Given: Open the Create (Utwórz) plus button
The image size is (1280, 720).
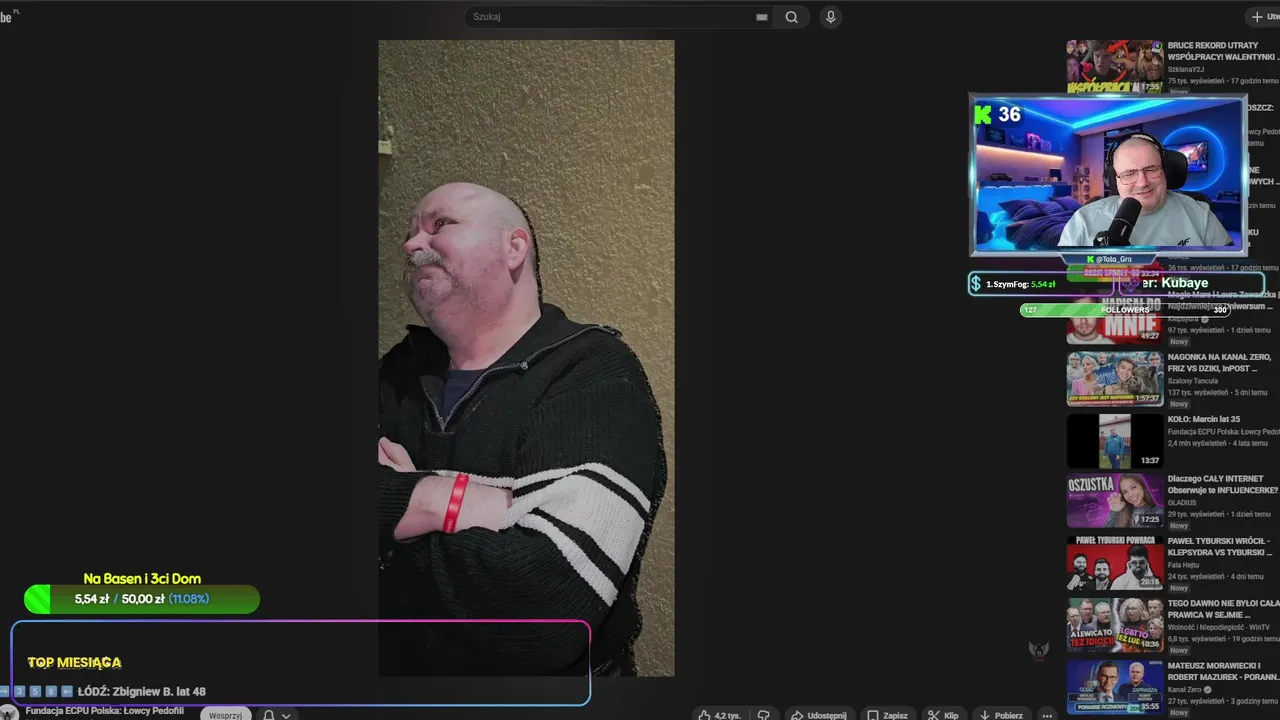Looking at the screenshot, I should click(x=1262, y=17).
